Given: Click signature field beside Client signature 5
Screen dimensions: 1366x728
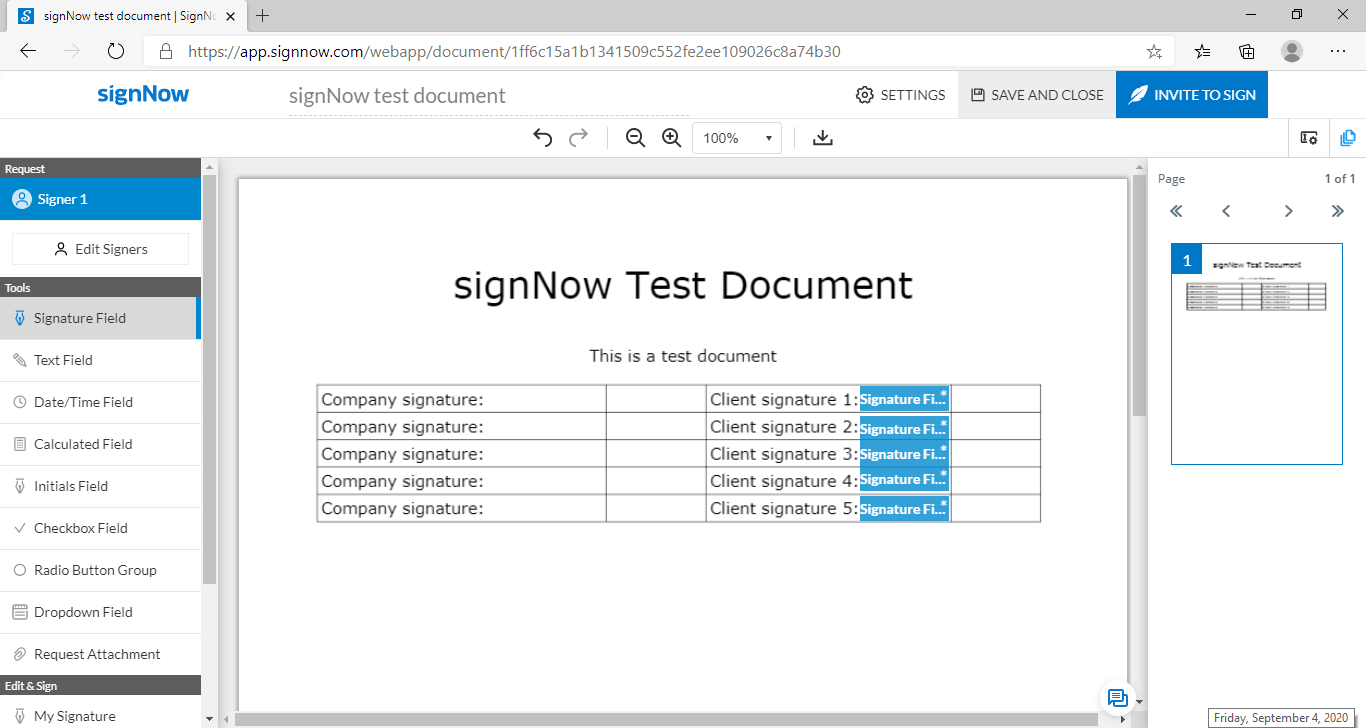Looking at the screenshot, I should (904, 508).
